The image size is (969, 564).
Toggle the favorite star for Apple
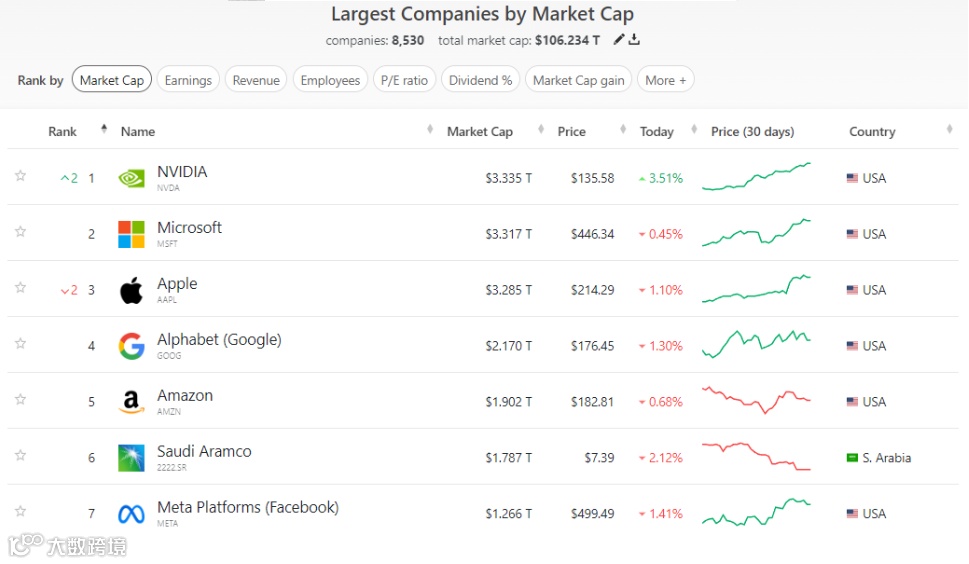pos(20,288)
